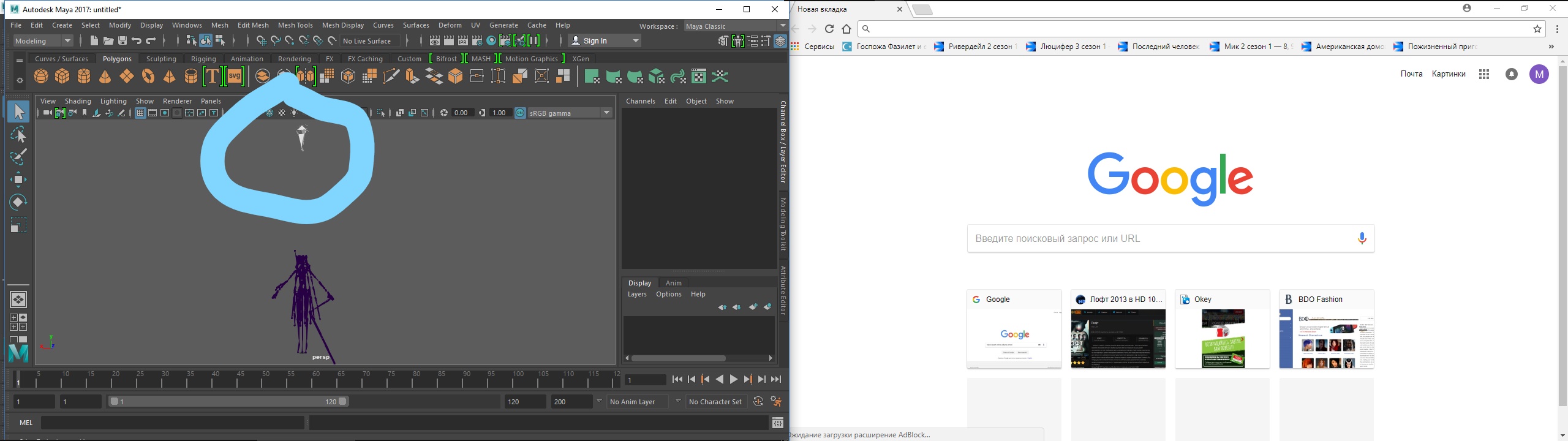1568x441 pixels.
Task: Click the polygon Type text tool icon
Action: pyautogui.click(x=211, y=77)
